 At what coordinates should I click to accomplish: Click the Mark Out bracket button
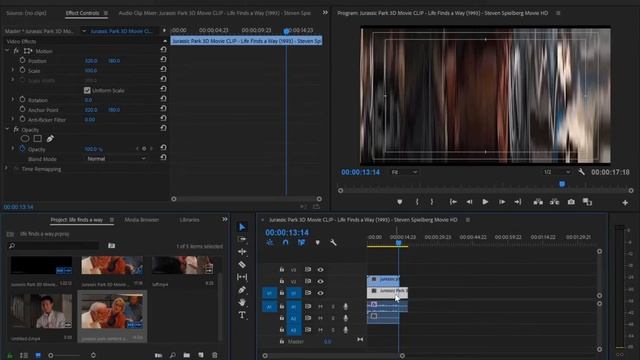pyautogui.click(x=432, y=202)
